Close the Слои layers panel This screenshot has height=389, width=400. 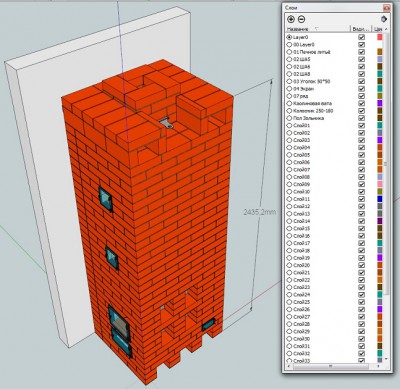coord(387,7)
